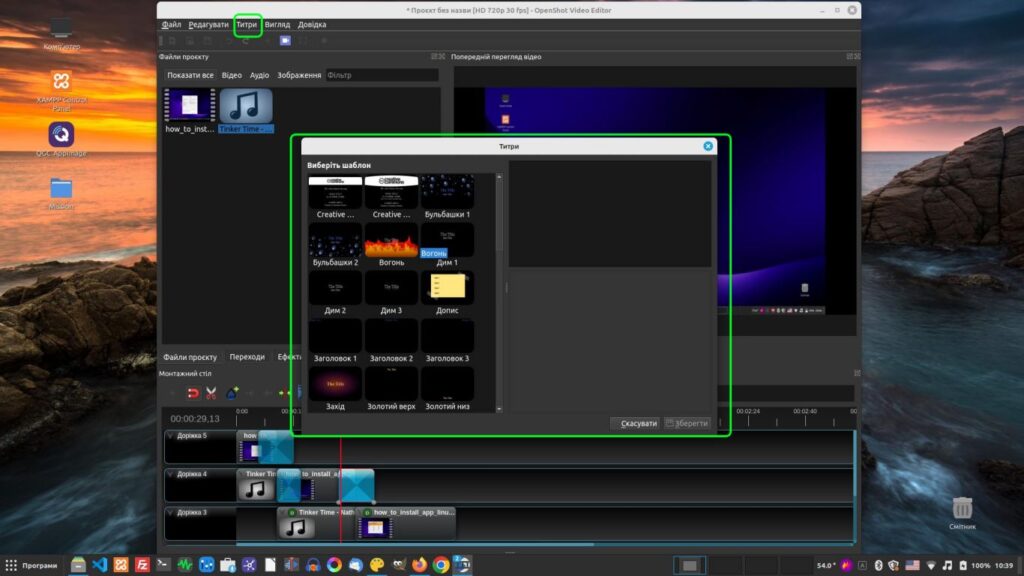Click the US flag keyboard layout indicator

(912, 566)
